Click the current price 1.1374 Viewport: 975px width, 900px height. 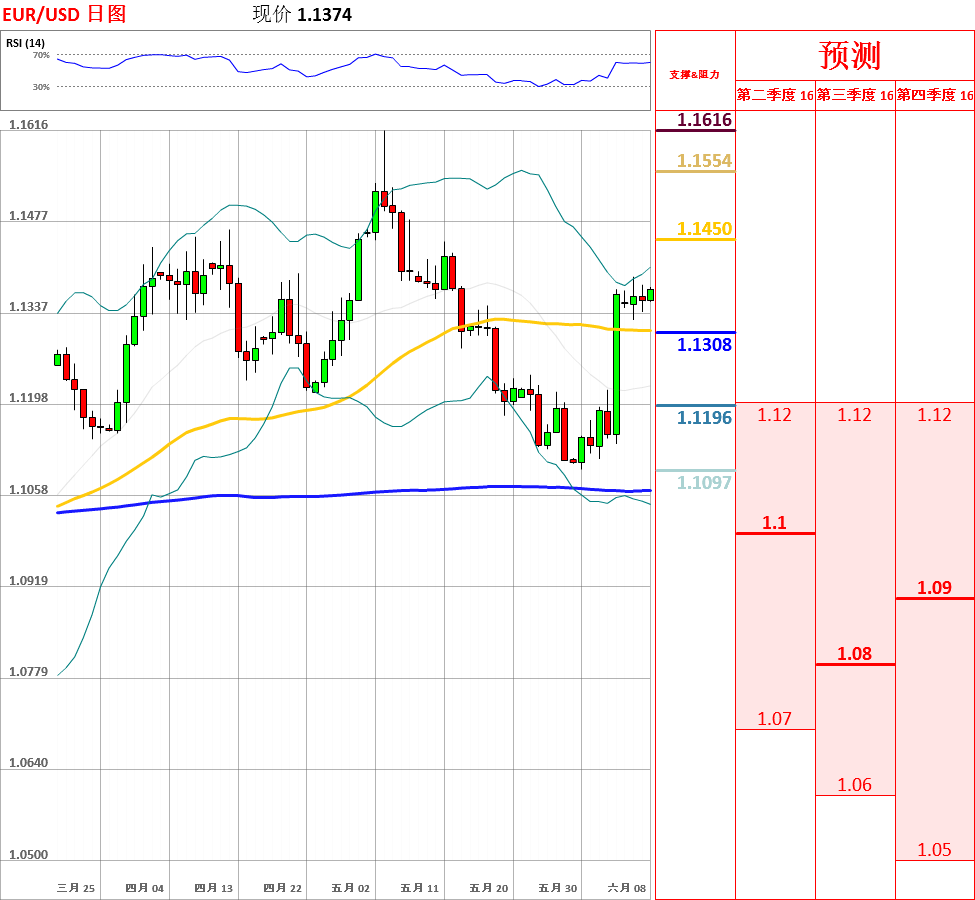pyautogui.click(x=325, y=14)
